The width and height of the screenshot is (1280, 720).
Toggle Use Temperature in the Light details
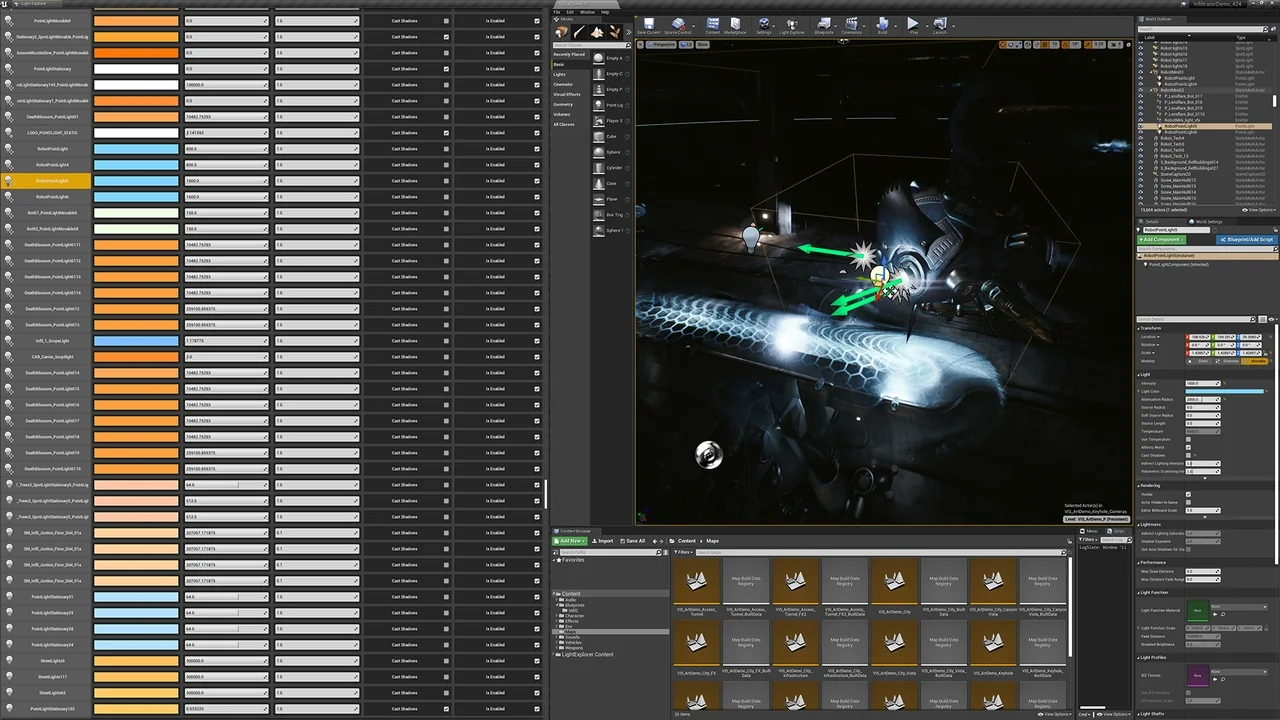point(1188,440)
